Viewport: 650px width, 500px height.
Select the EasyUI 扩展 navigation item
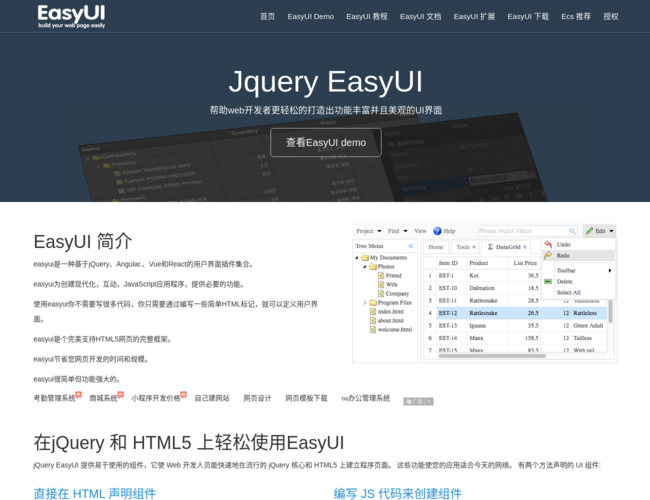[474, 17]
